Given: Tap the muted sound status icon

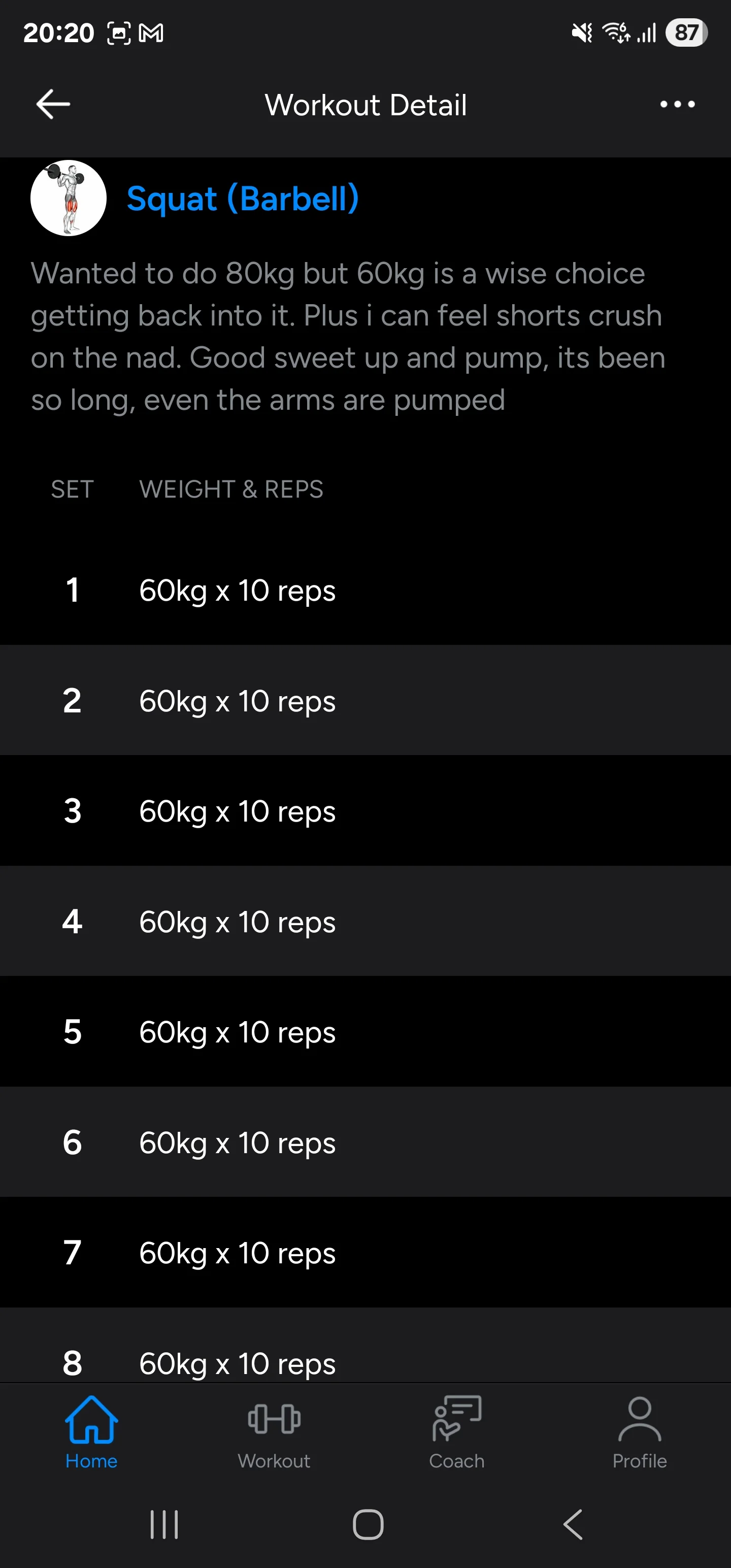Looking at the screenshot, I should [x=582, y=33].
